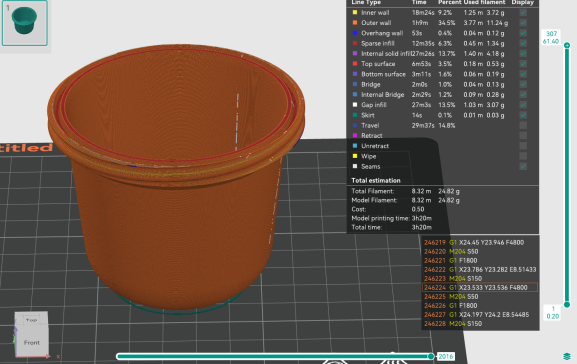This screenshot has height=364, width=577.
Task: Enable display of Travel moves
Action: tap(523, 126)
